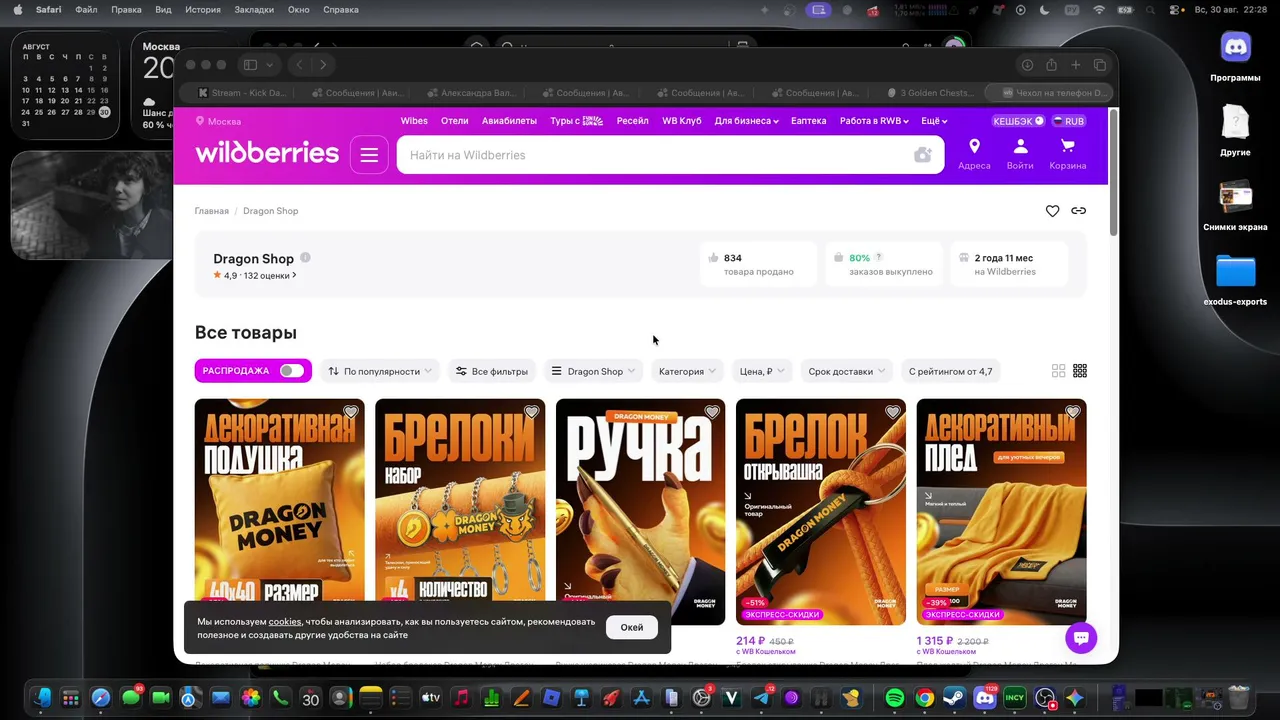The height and width of the screenshot is (720, 1280).
Task: Open the exodus-exports desktop folder
Action: click(1235, 279)
